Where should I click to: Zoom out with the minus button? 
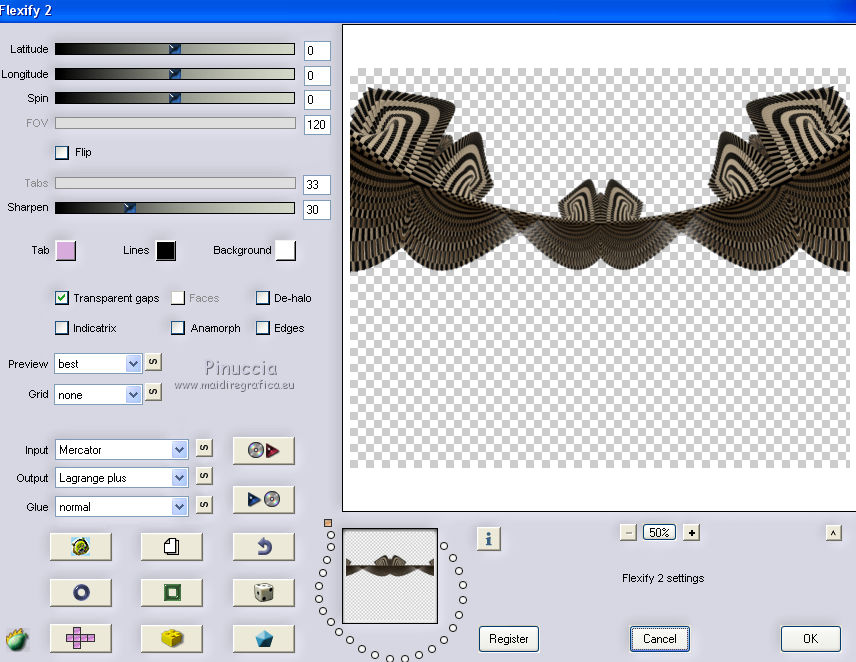pos(628,532)
